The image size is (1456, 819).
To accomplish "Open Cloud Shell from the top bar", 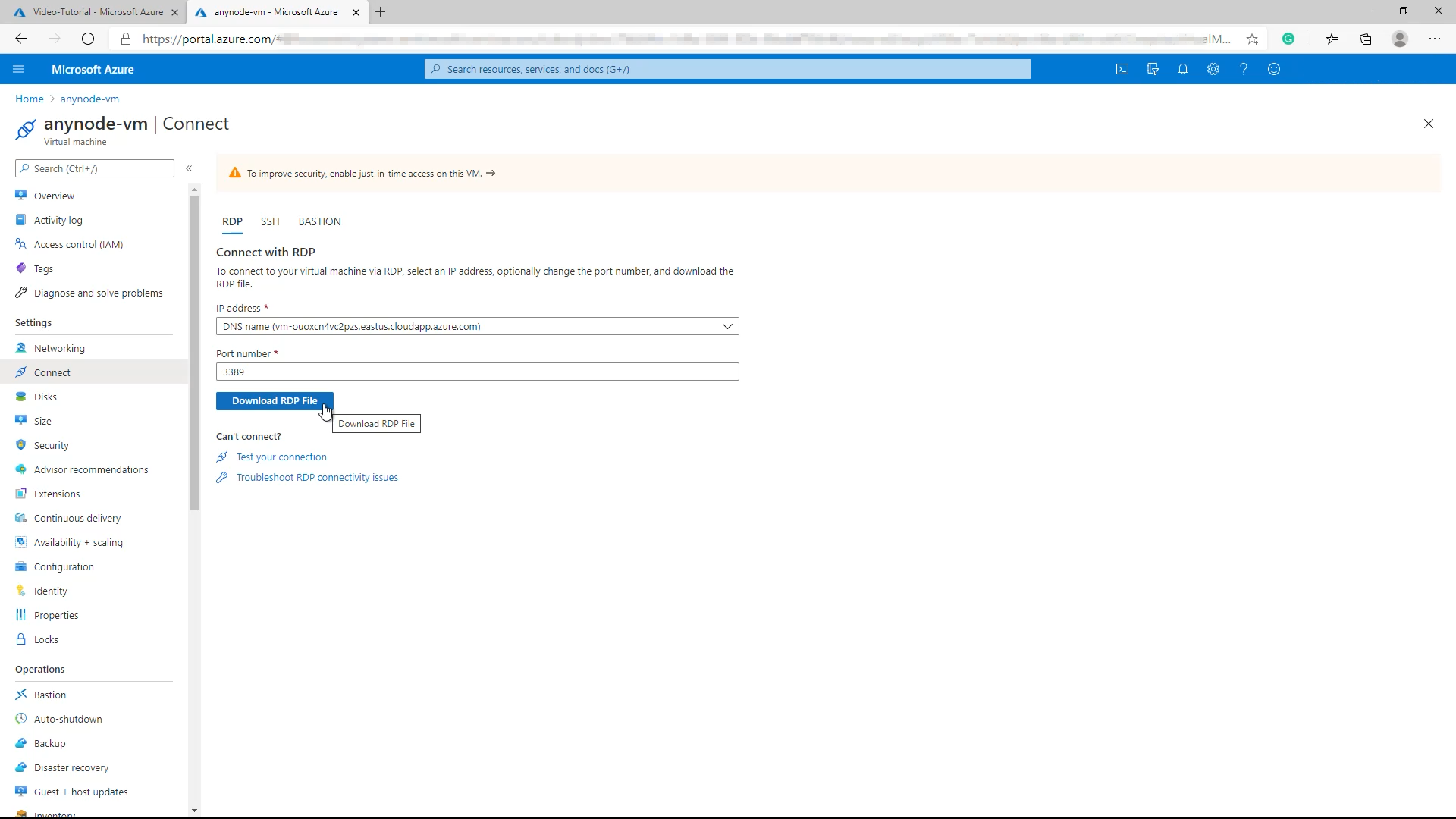I will coord(1122,69).
